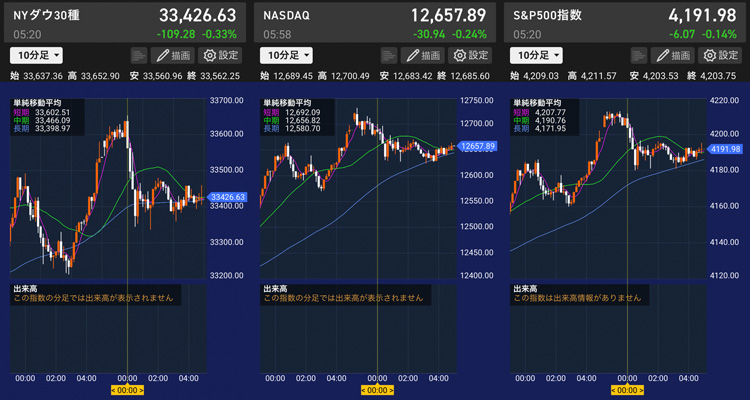Click the list-lines icon on NYダウ30種 toolbar
This screenshot has width=750, height=400.
[x=139, y=56]
